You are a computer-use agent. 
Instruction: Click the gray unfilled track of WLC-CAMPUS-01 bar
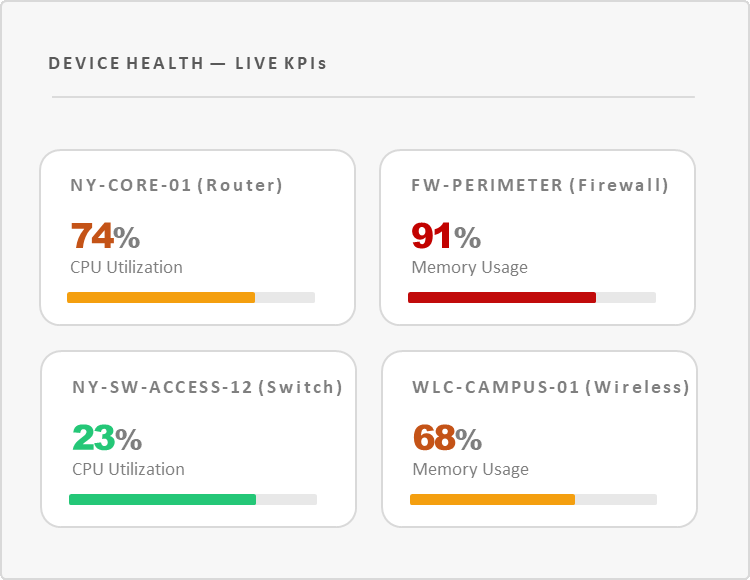click(x=616, y=499)
